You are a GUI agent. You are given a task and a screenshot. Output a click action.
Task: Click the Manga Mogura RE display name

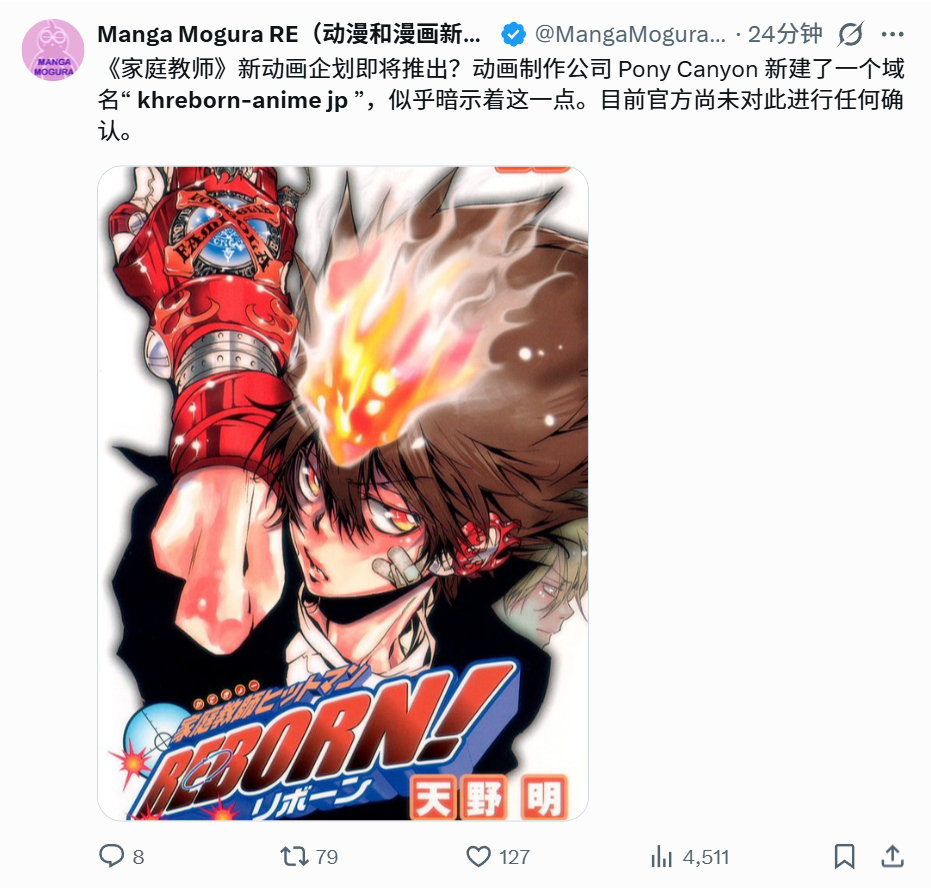[x=289, y=34]
